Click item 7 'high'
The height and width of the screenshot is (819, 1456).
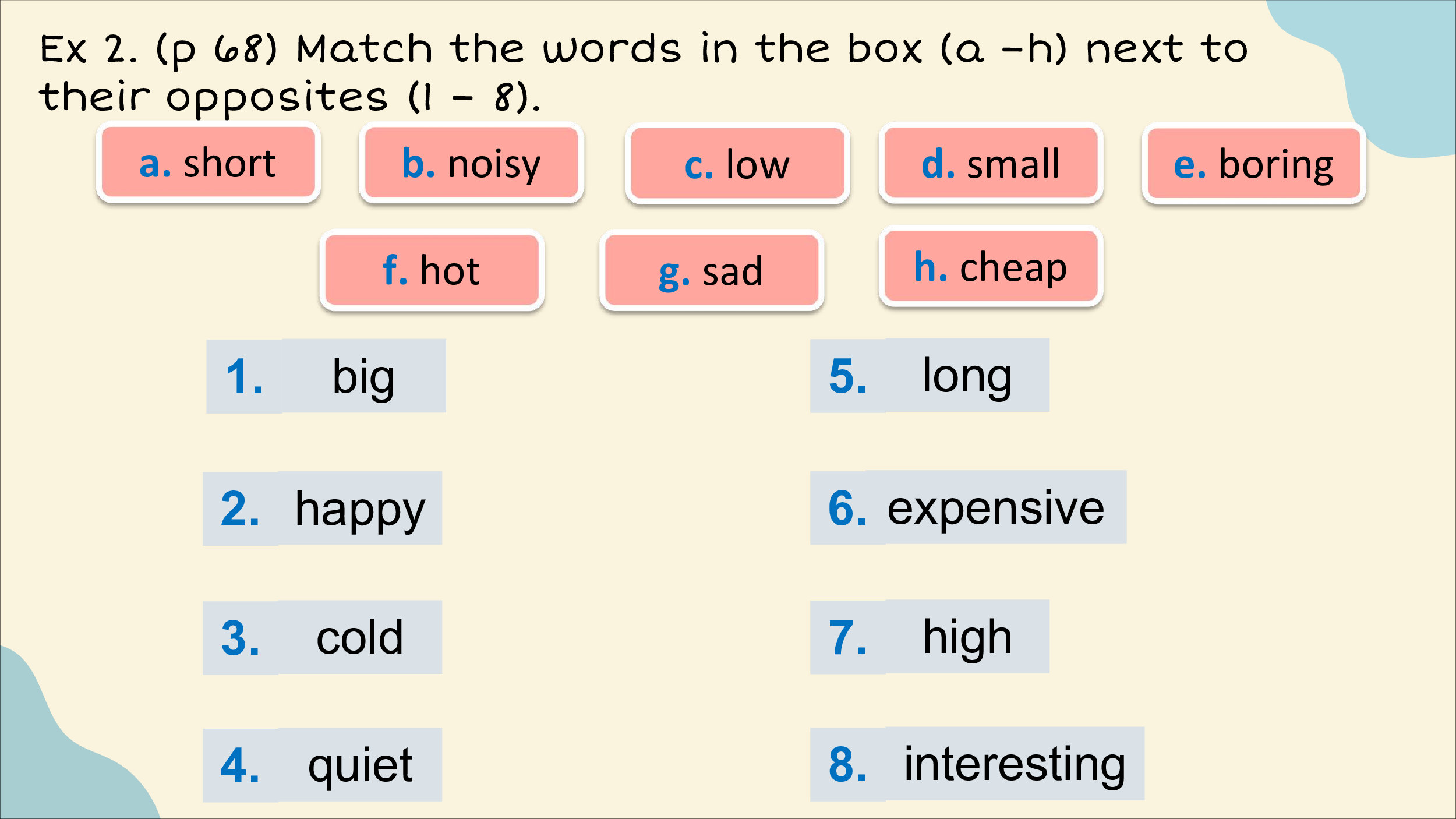click(930, 637)
